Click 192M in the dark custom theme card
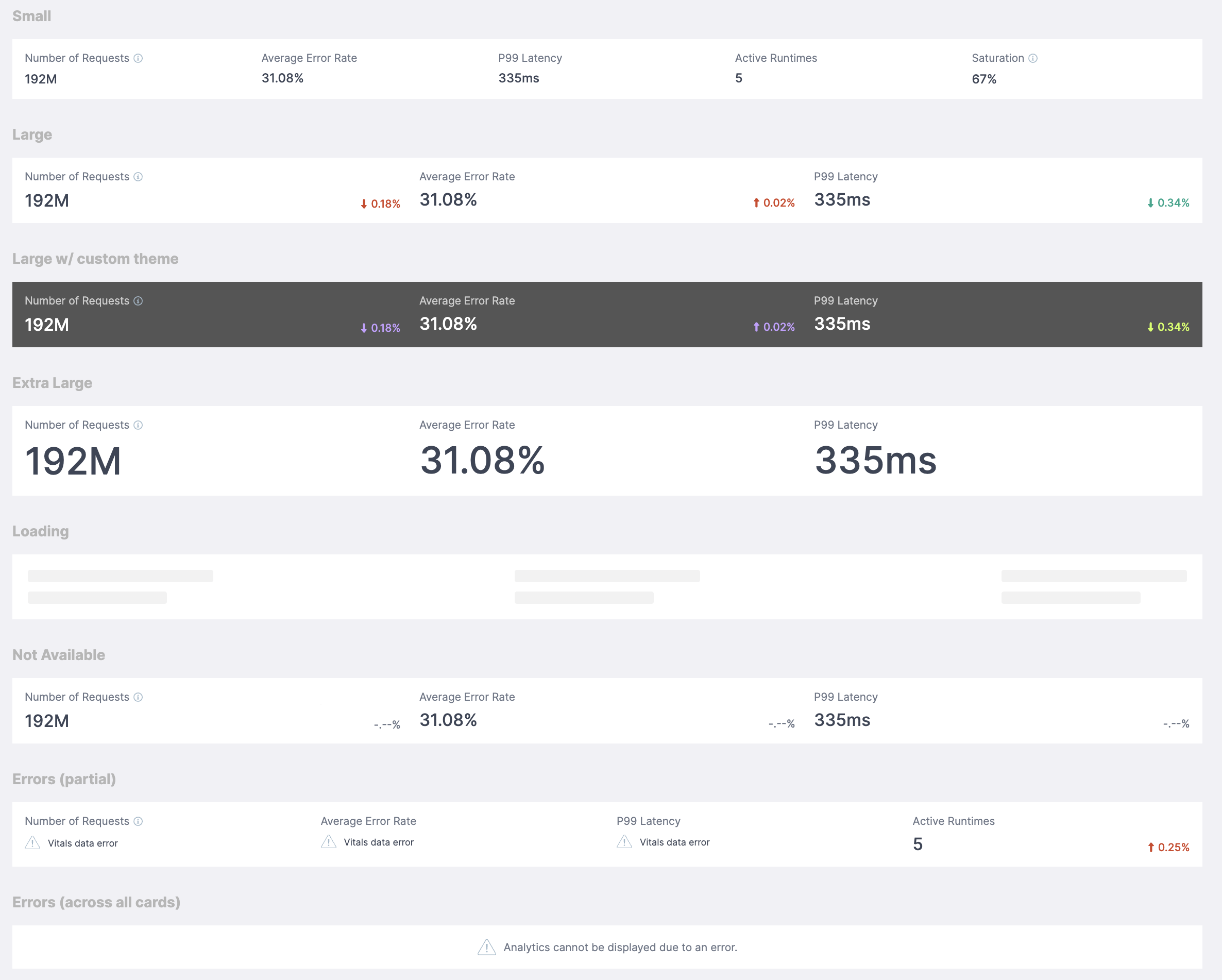The width and height of the screenshot is (1222, 980). [47, 325]
